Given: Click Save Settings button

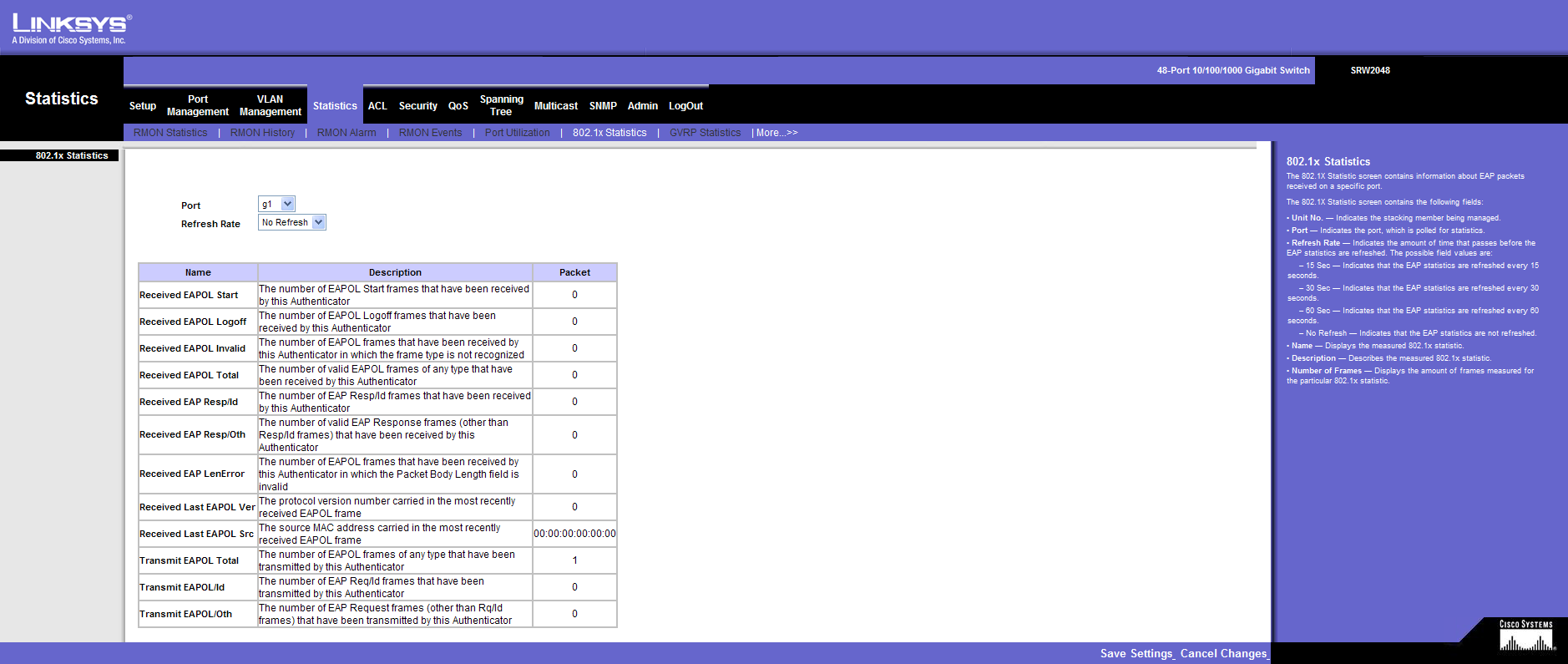Looking at the screenshot, I should pos(1136,654).
